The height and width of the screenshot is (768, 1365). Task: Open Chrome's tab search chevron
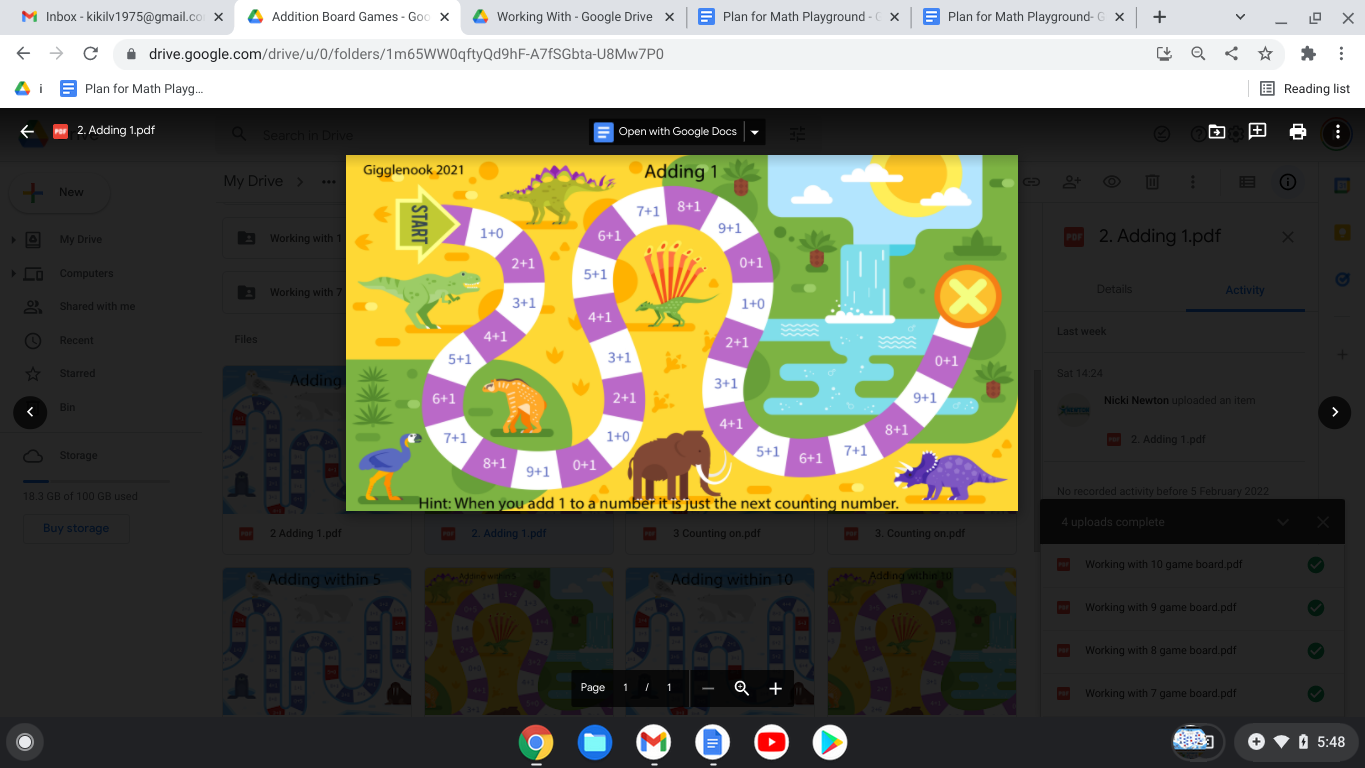(1240, 17)
